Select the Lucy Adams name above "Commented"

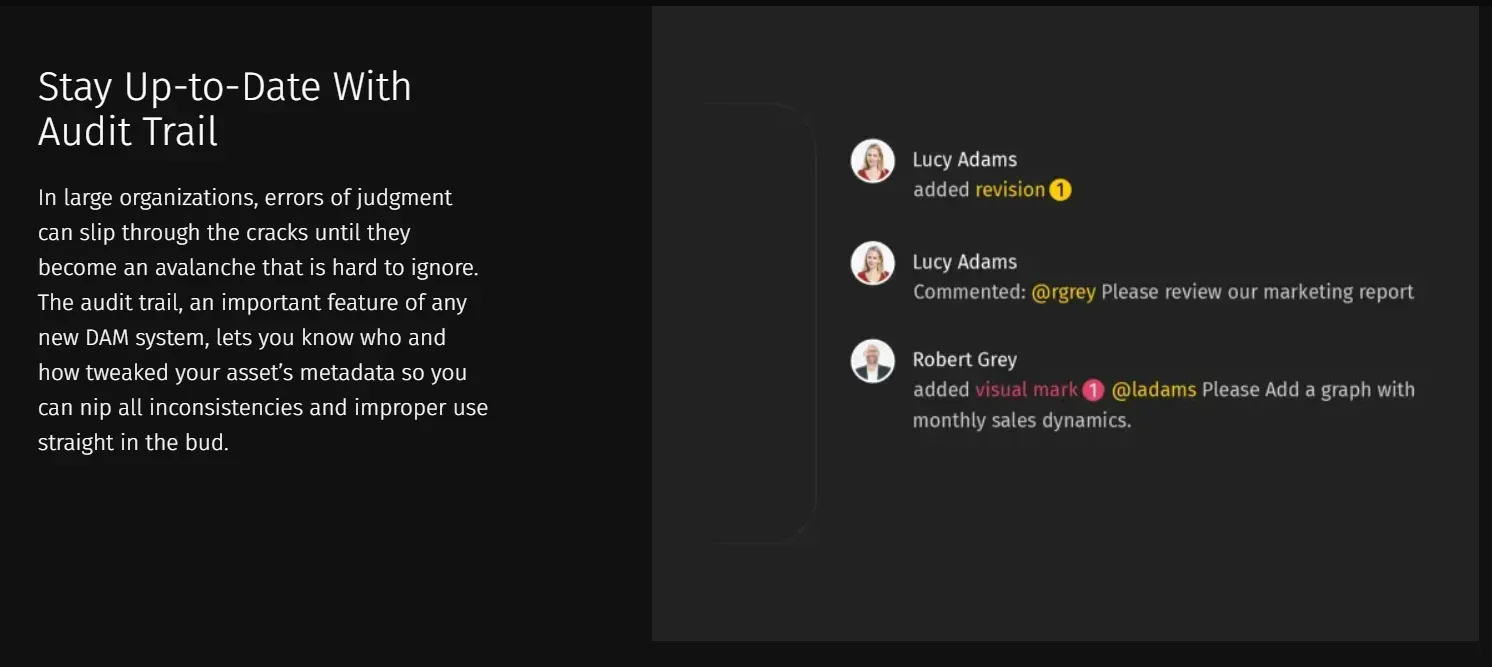pyautogui.click(x=965, y=262)
